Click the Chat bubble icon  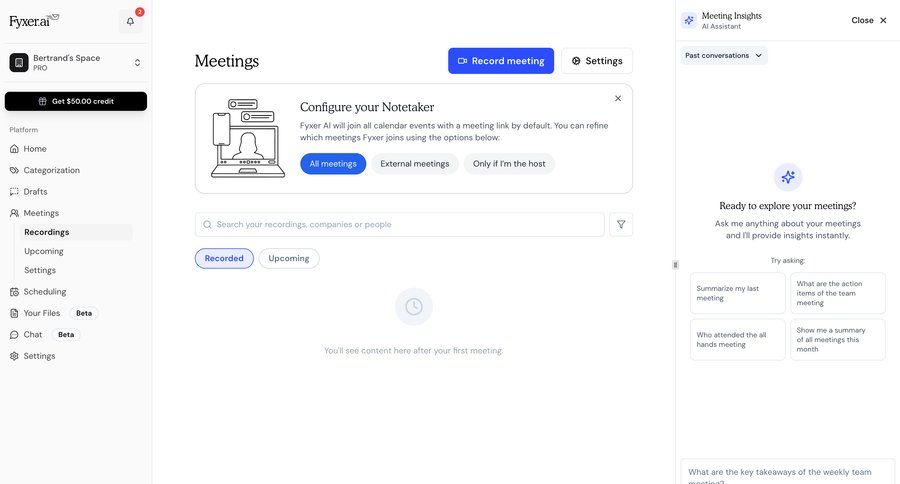14,334
